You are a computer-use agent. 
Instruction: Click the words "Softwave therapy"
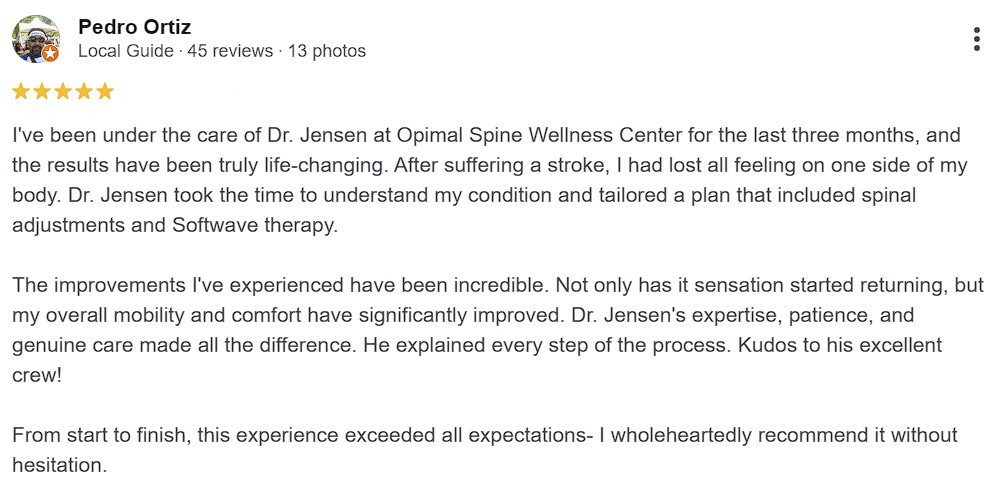tap(254, 225)
